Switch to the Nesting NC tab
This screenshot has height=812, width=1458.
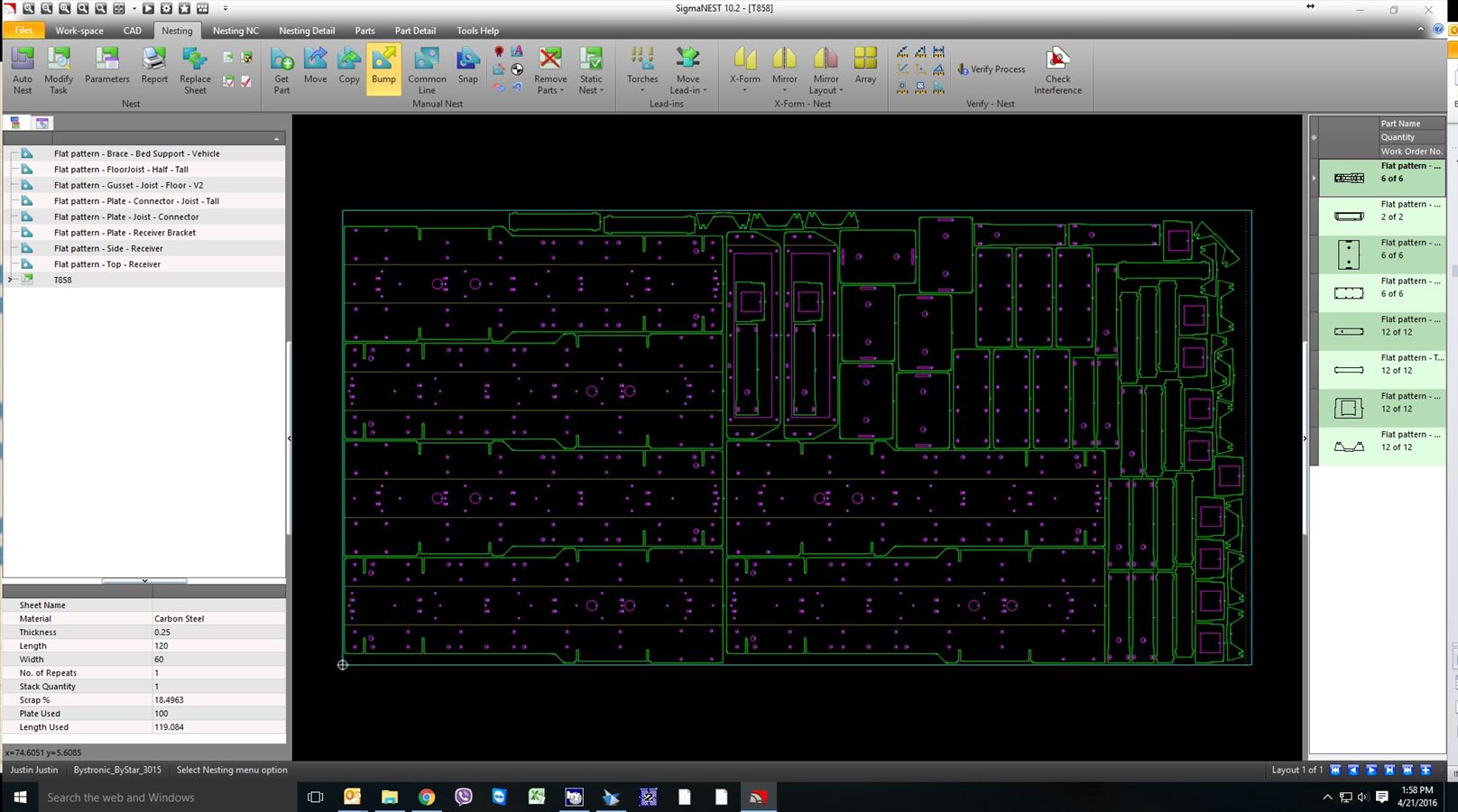[x=235, y=31]
